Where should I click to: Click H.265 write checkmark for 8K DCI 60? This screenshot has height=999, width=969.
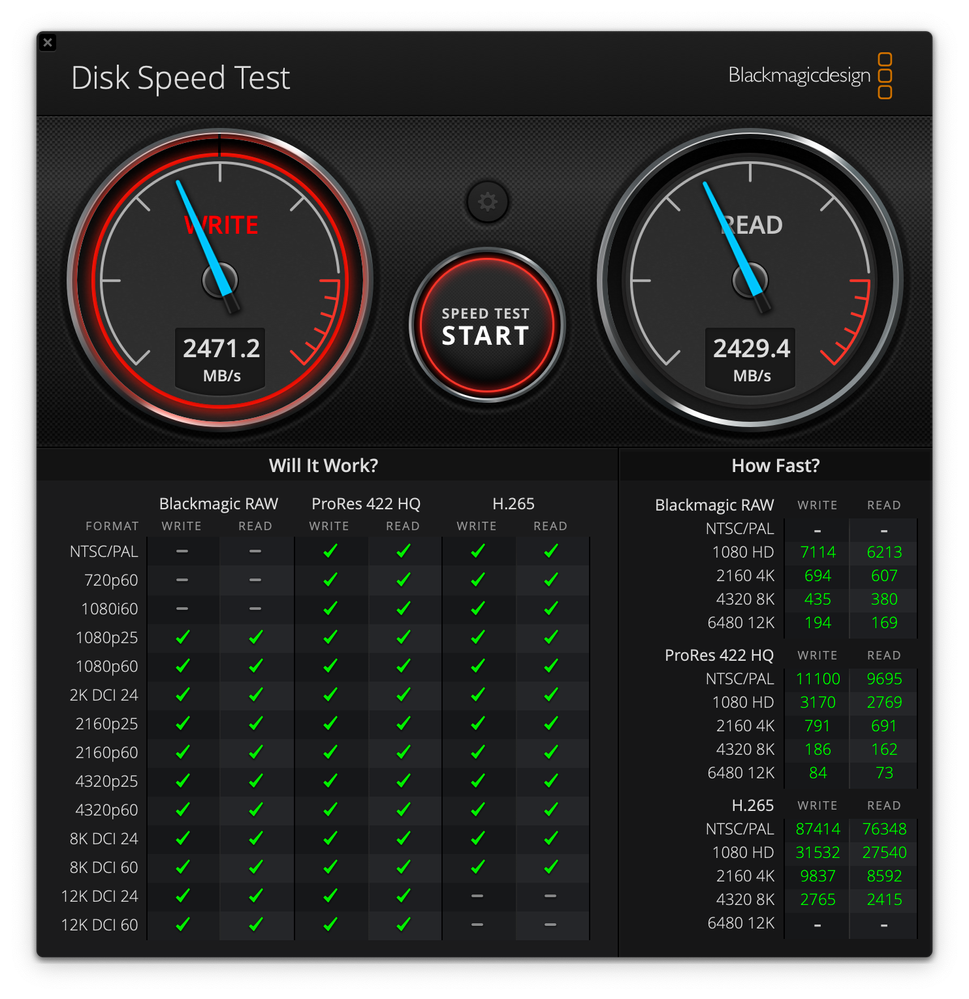[478, 867]
